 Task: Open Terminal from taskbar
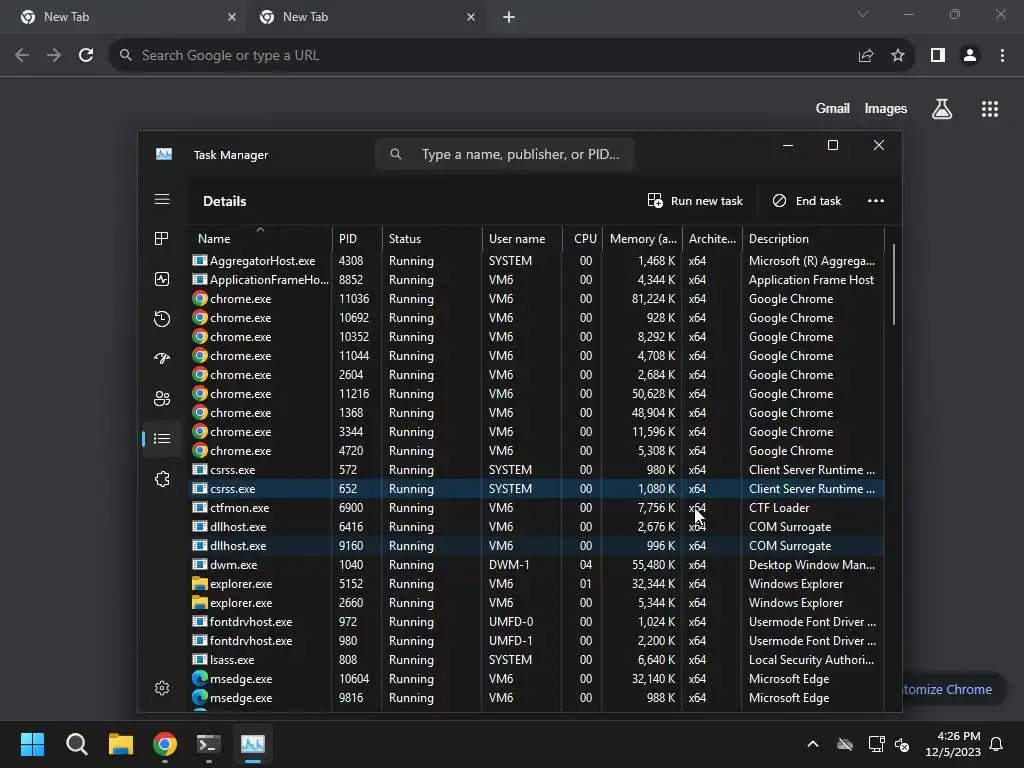[208, 744]
